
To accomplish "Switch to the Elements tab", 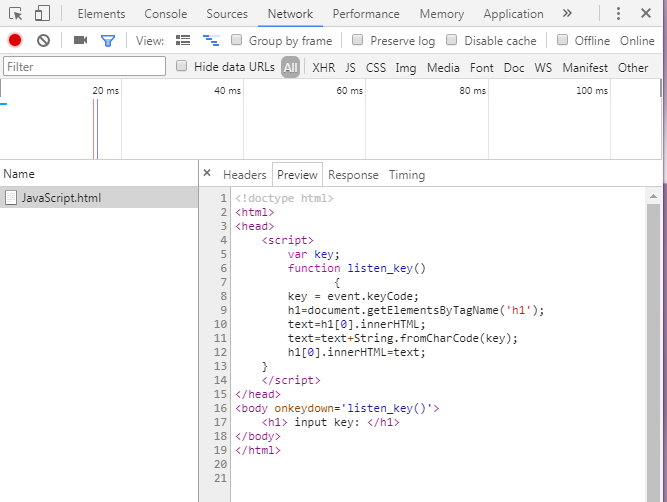I will point(101,14).
